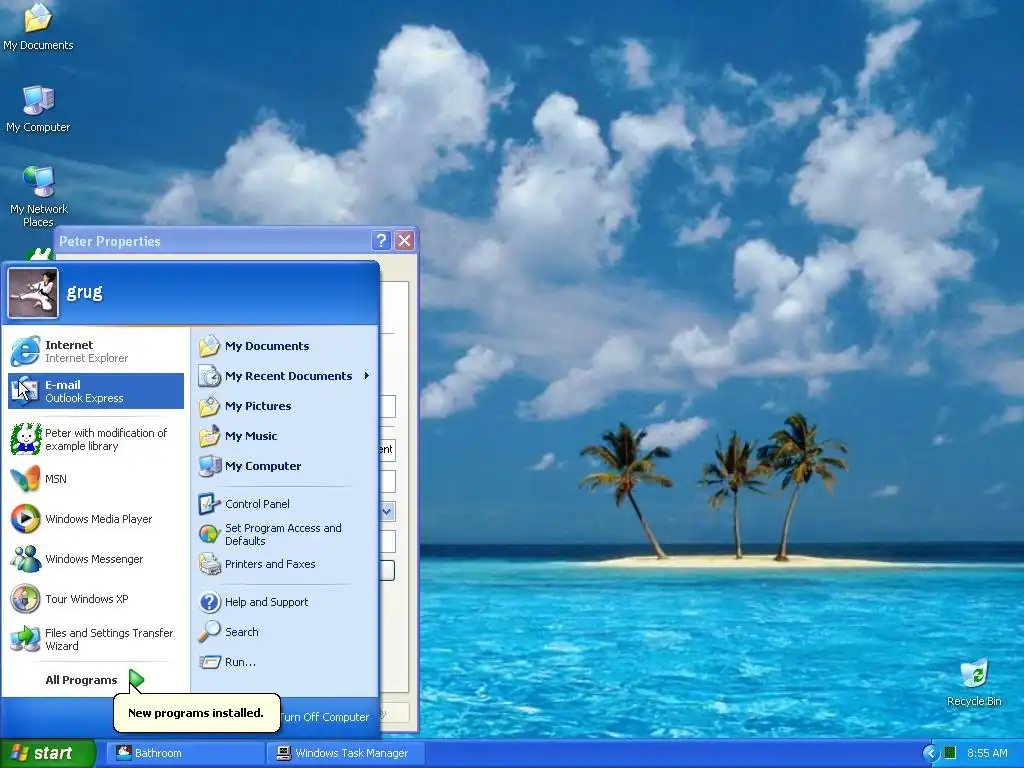Select My Network Places desktop icon
1024x768 pixels.
click(x=39, y=197)
